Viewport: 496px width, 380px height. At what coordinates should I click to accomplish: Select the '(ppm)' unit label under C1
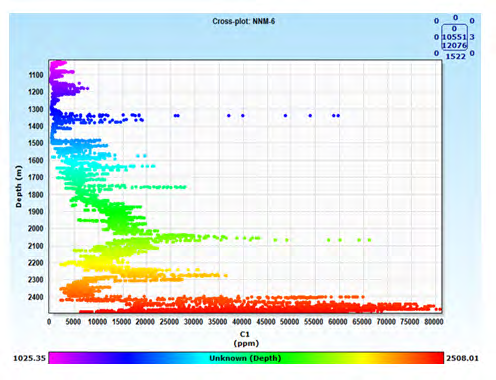point(246,343)
